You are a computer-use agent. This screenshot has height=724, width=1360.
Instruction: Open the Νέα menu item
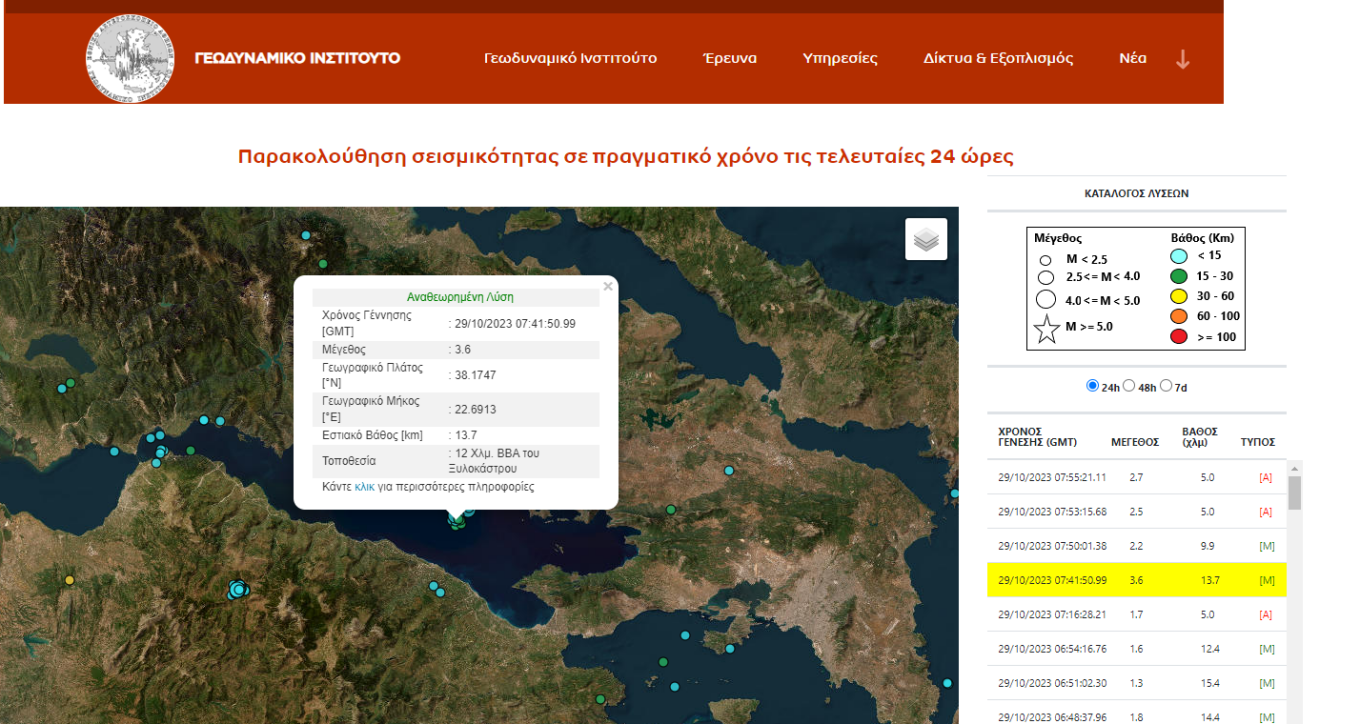pos(1133,58)
